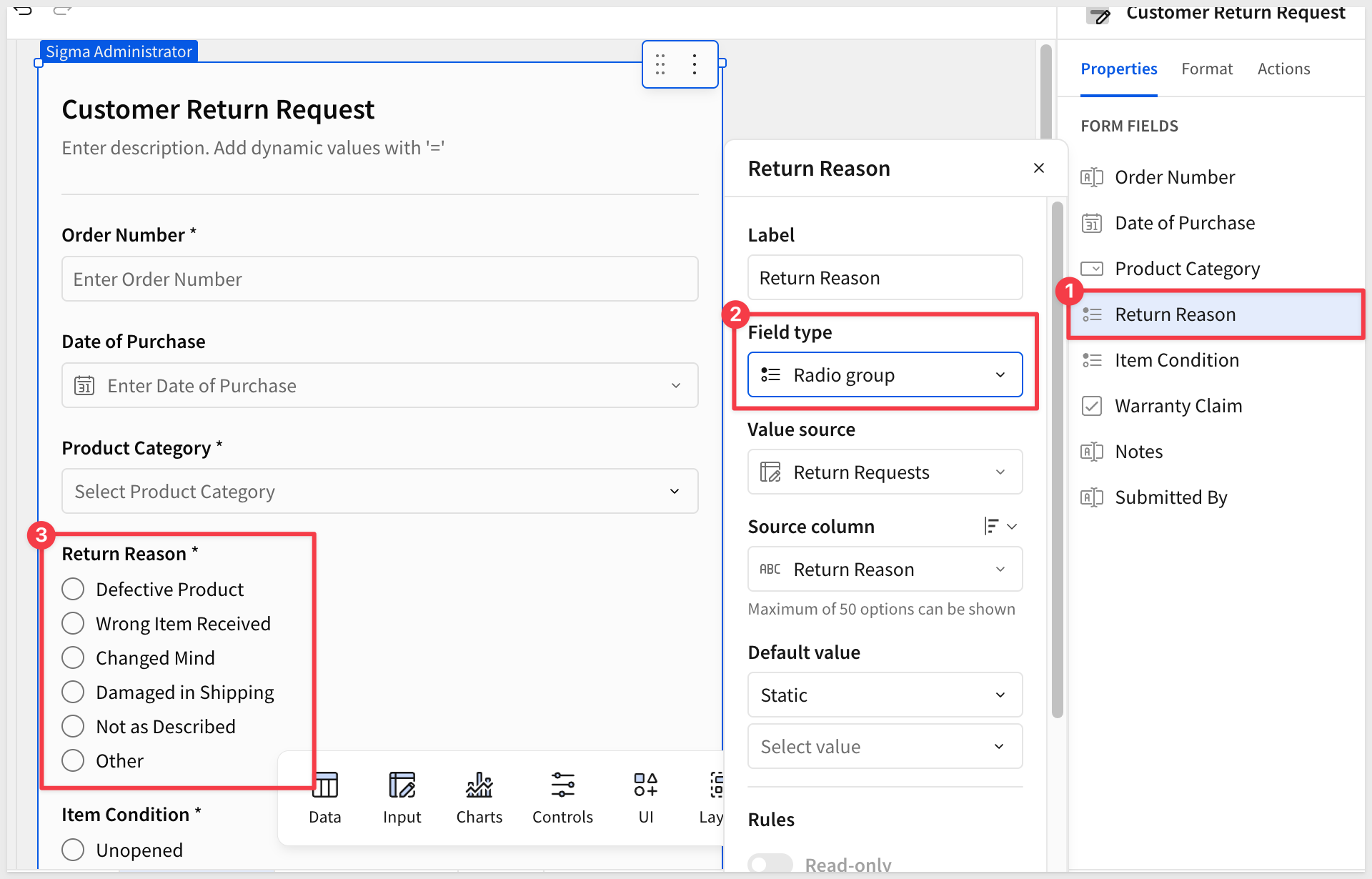Select the Defective Product radio button
The image size is (1372, 879).
click(73, 589)
